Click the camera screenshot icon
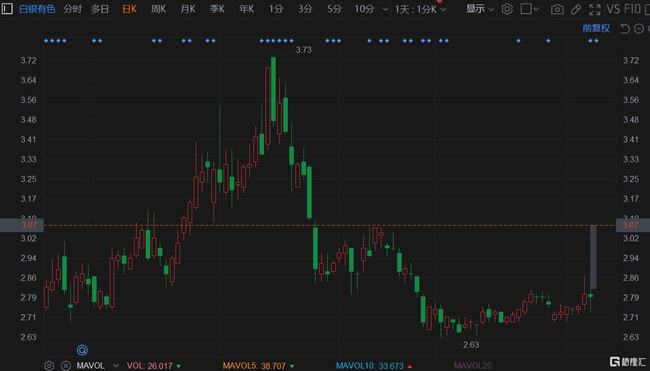This screenshot has height=371, width=650. (x=557, y=9)
